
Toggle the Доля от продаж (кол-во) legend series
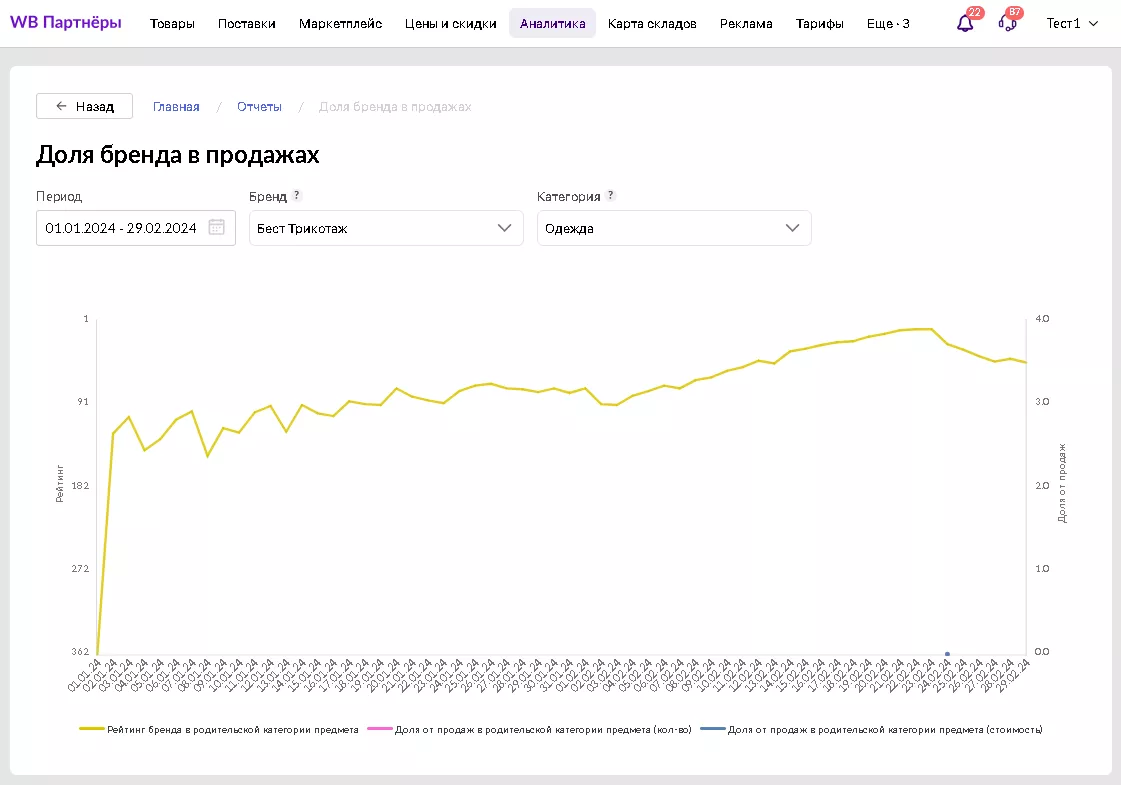point(530,730)
